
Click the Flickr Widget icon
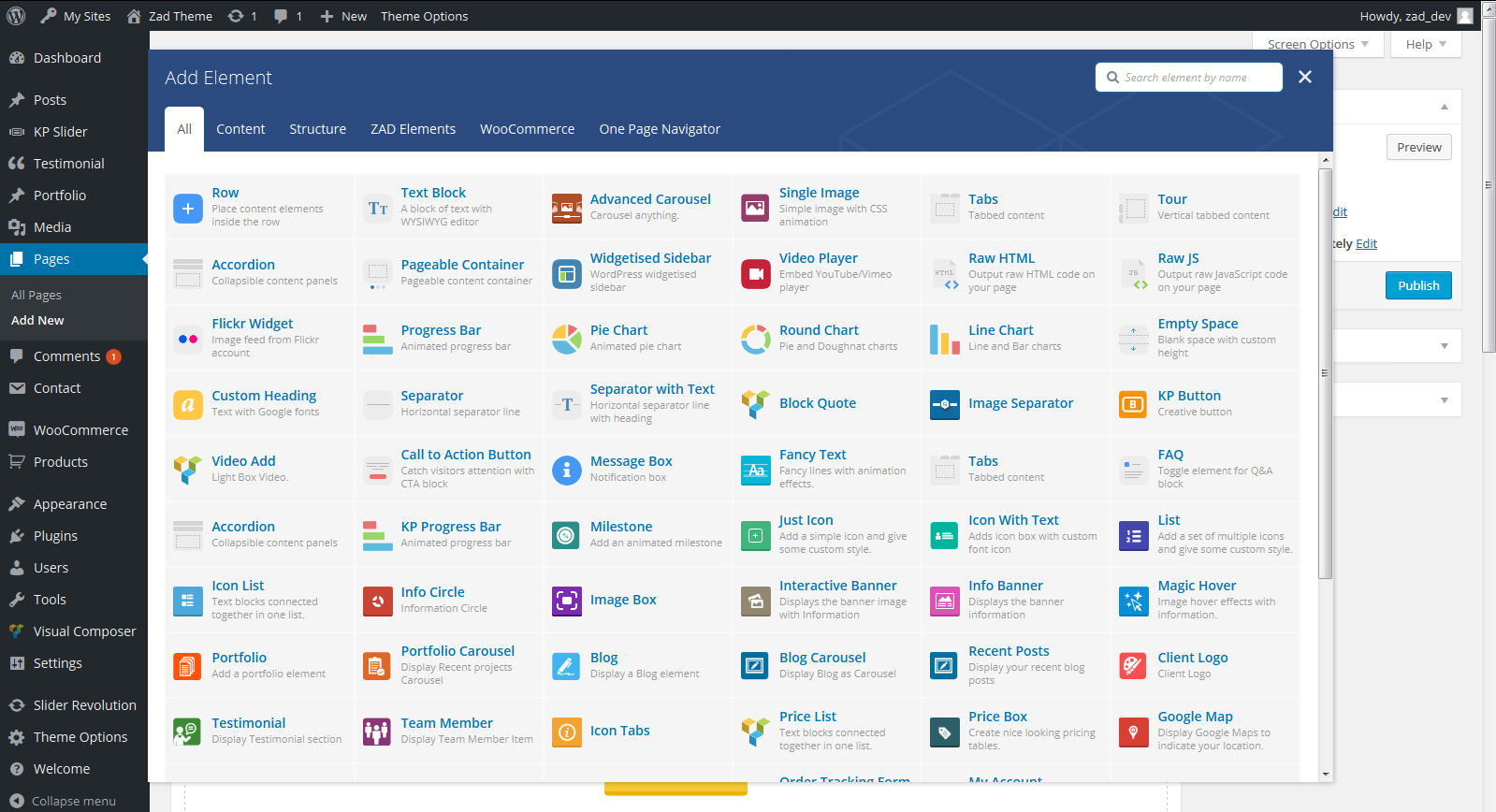(x=188, y=339)
